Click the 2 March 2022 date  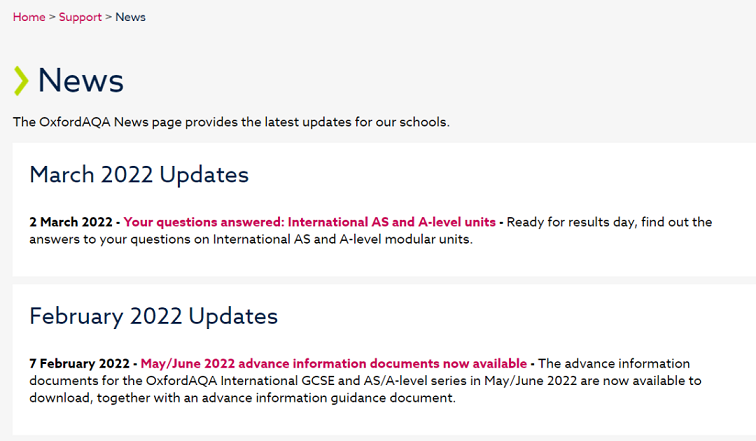[71, 222]
